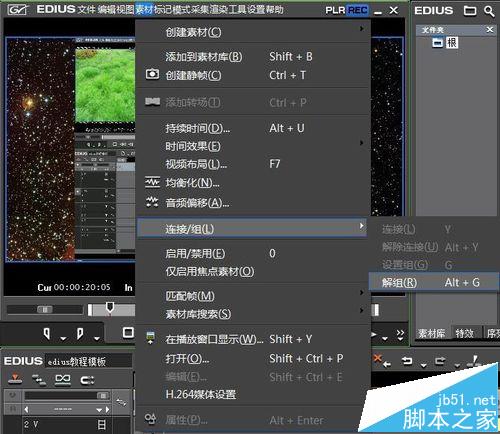Screen dimensions: 500x434
Task: Open the 设置 menu
Action: pos(256,9)
